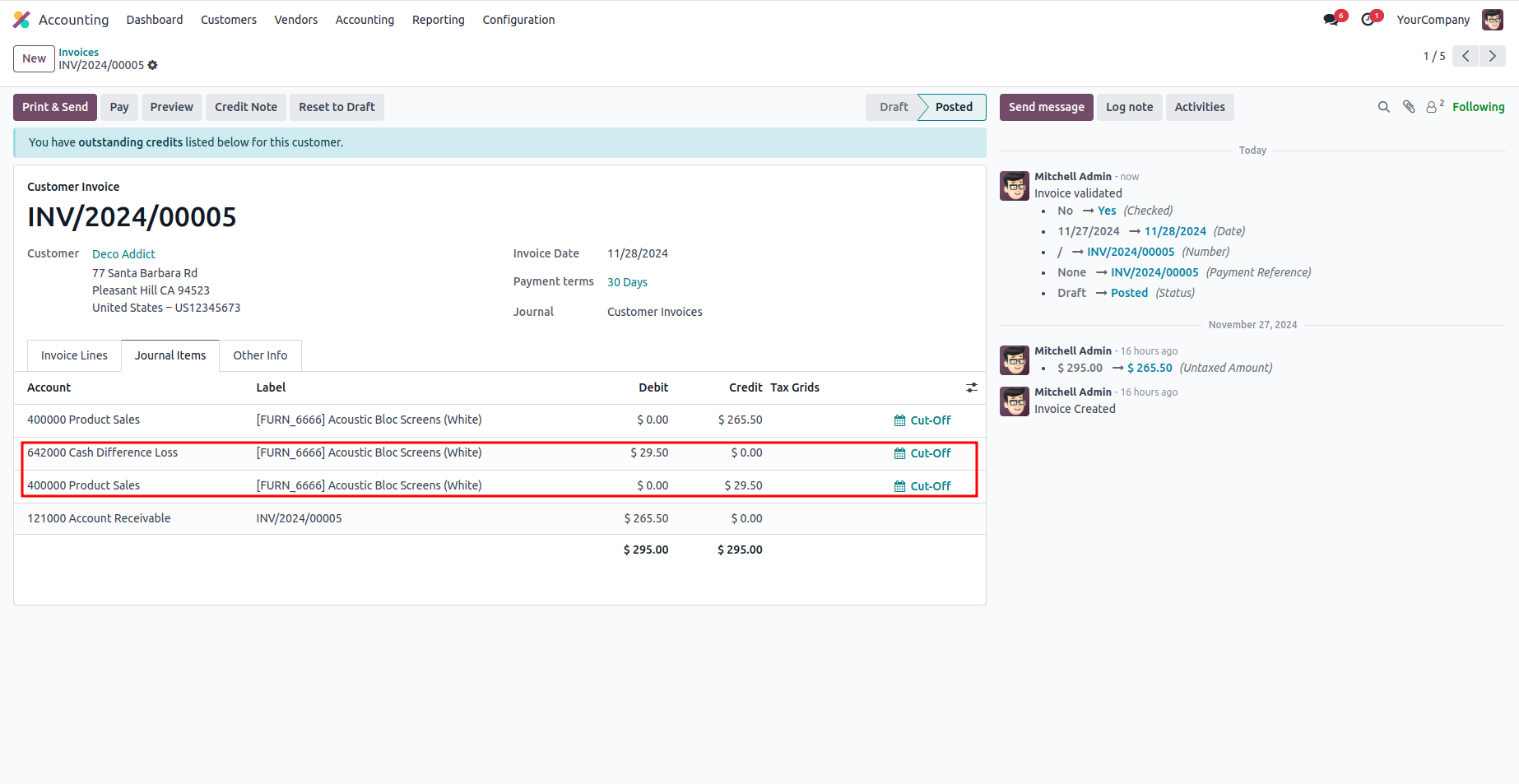Open the Accounting menu
Image resolution: width=1519 pixels, height=784 pixels.
[x=365, y=20]
